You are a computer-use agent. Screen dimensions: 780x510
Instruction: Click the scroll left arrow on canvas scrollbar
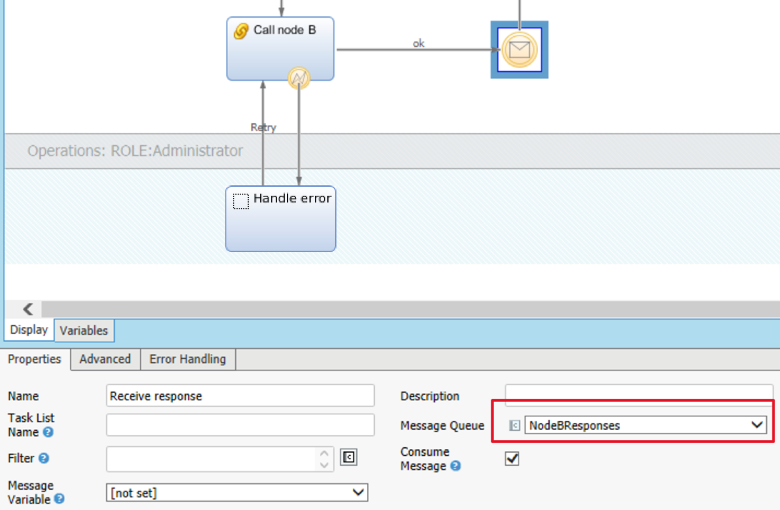pyautogui.click(x=27, y=310)
